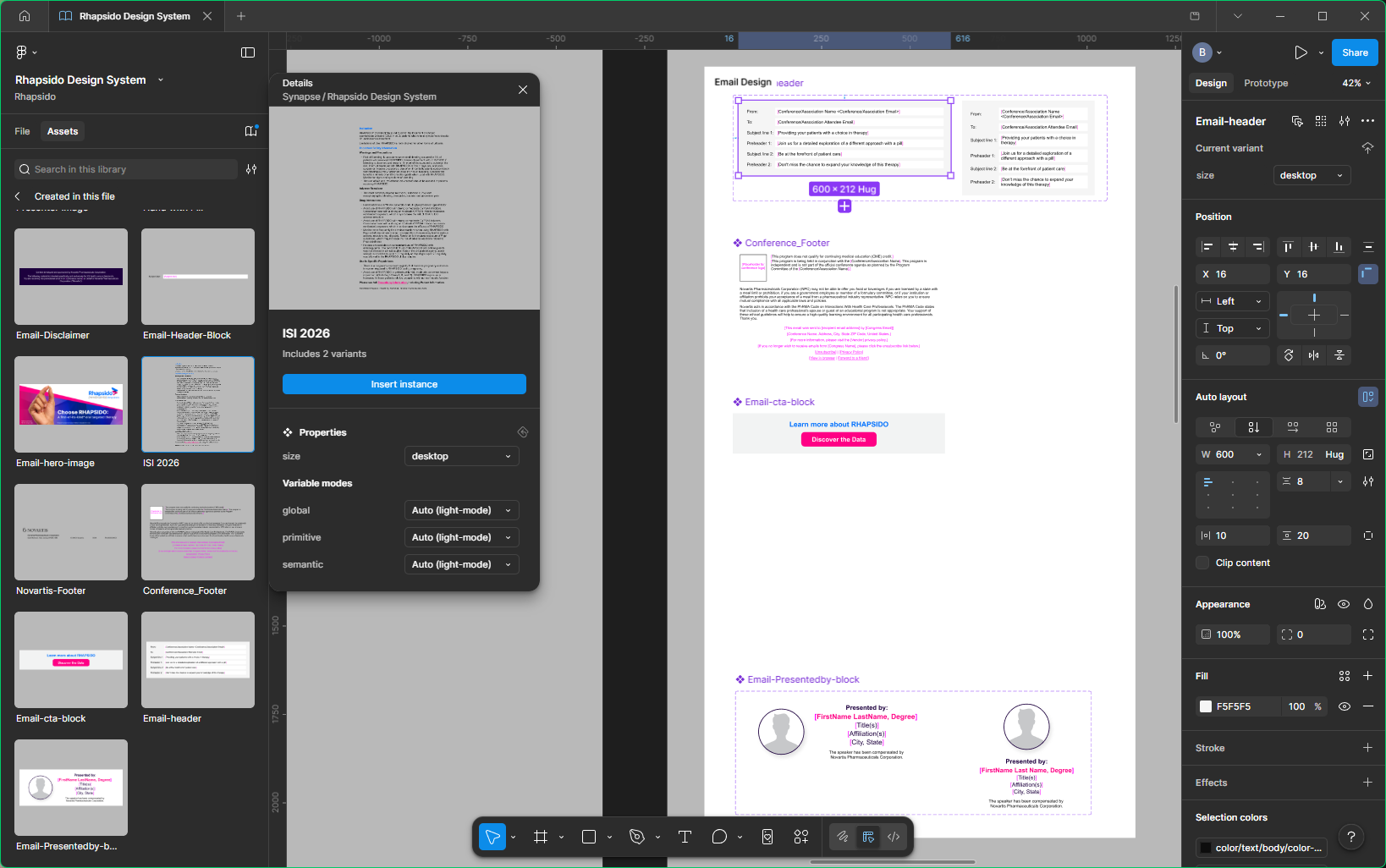Select the Pen tool
Image resolution: width=1386 pixels, height=868 pixels.
[635, 836]
